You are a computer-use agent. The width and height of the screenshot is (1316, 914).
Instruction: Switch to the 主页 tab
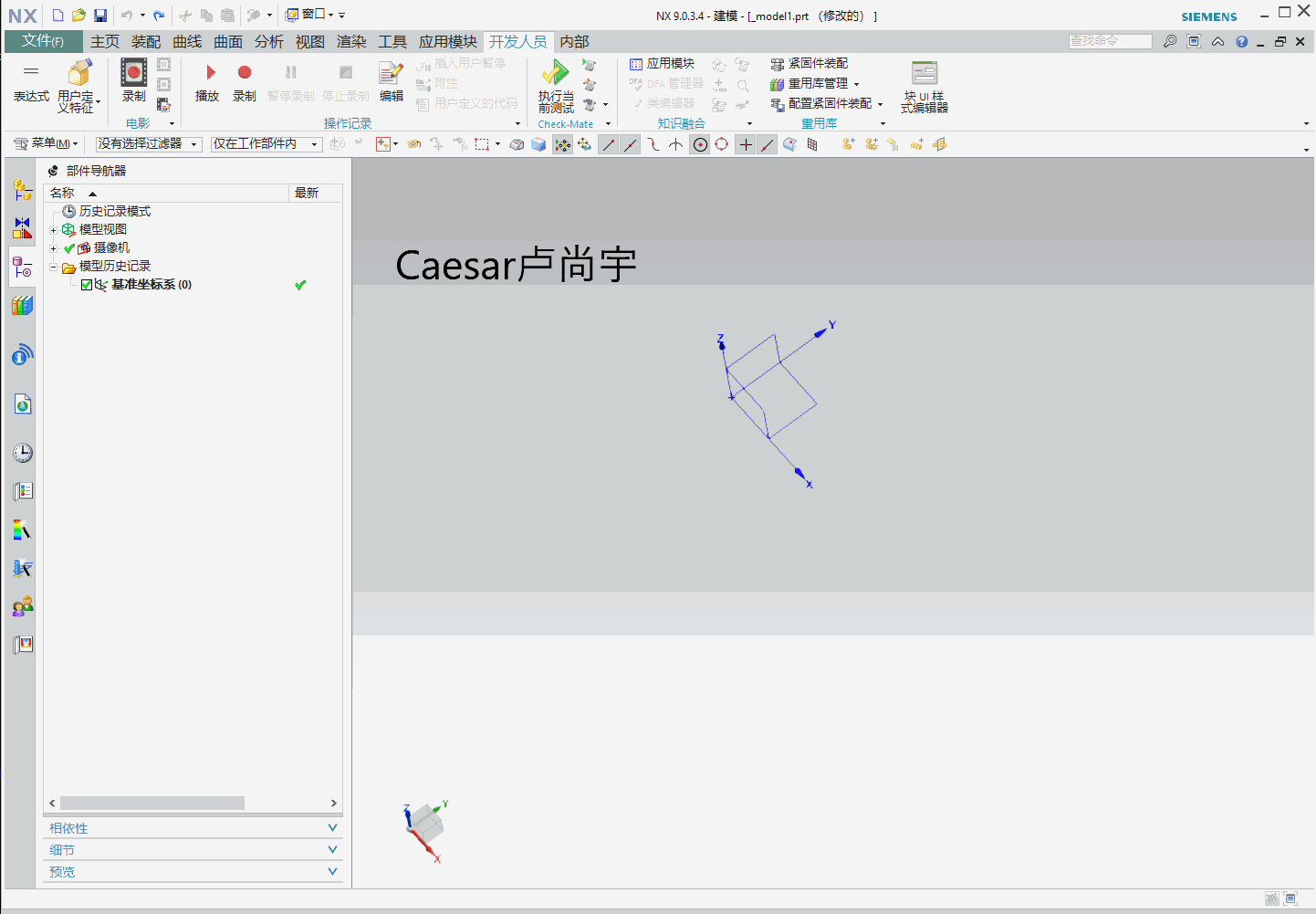tap(105, 42)
